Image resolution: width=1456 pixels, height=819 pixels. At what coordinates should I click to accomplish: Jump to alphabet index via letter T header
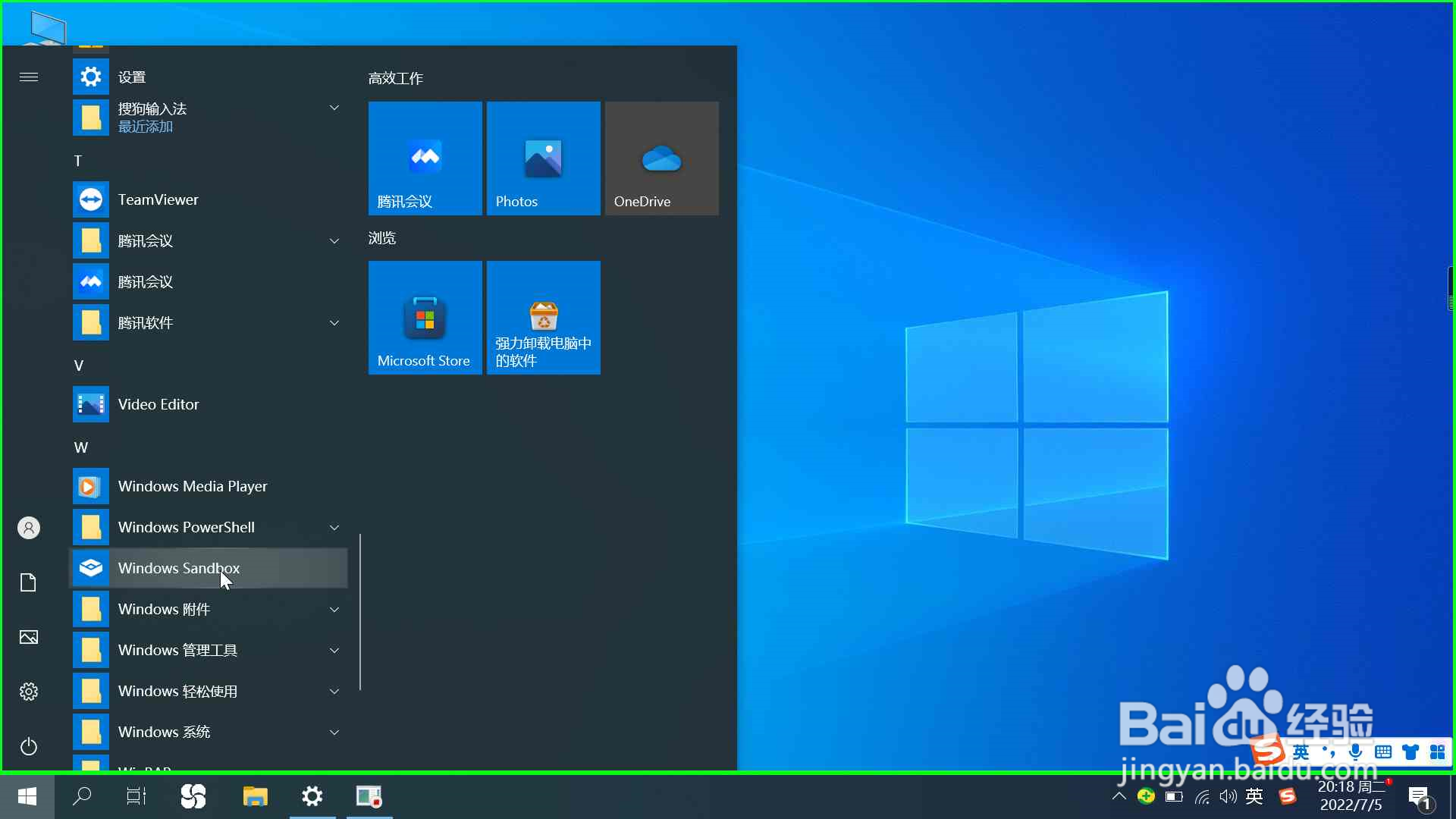[x=77, y=161]
